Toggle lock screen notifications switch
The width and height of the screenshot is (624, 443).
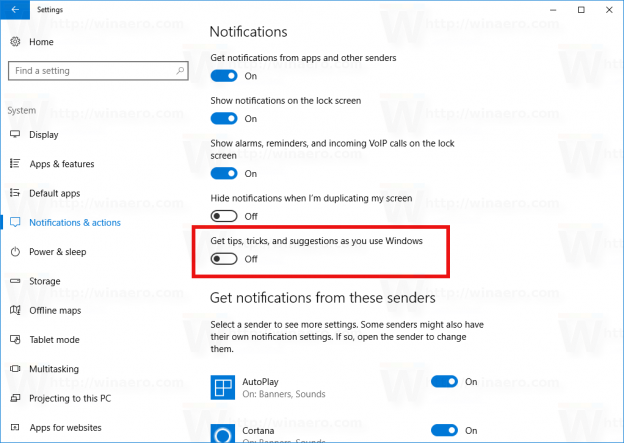224,118
